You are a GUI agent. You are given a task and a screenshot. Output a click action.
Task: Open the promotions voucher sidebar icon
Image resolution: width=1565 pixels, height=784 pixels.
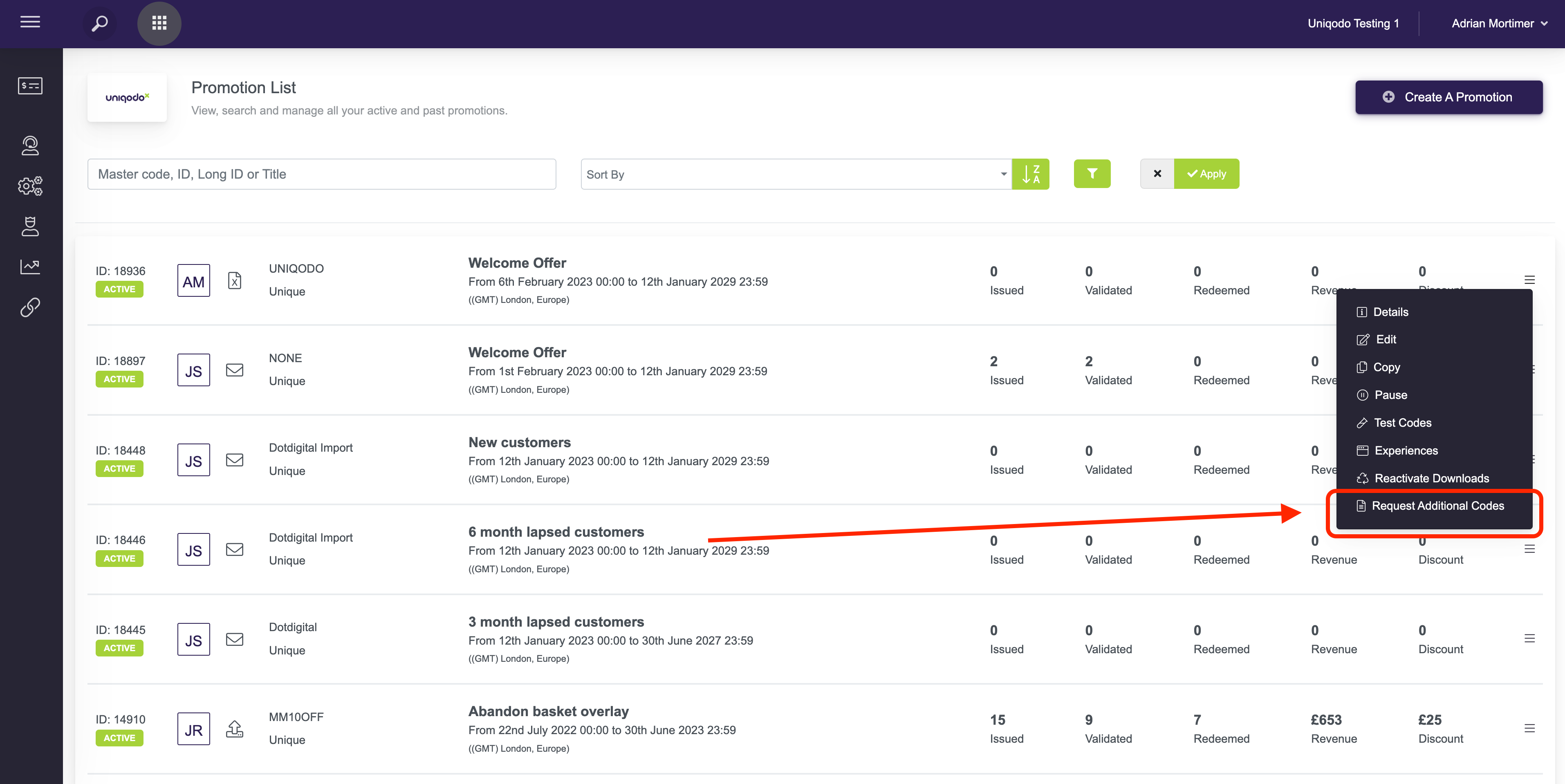point(30,85)
